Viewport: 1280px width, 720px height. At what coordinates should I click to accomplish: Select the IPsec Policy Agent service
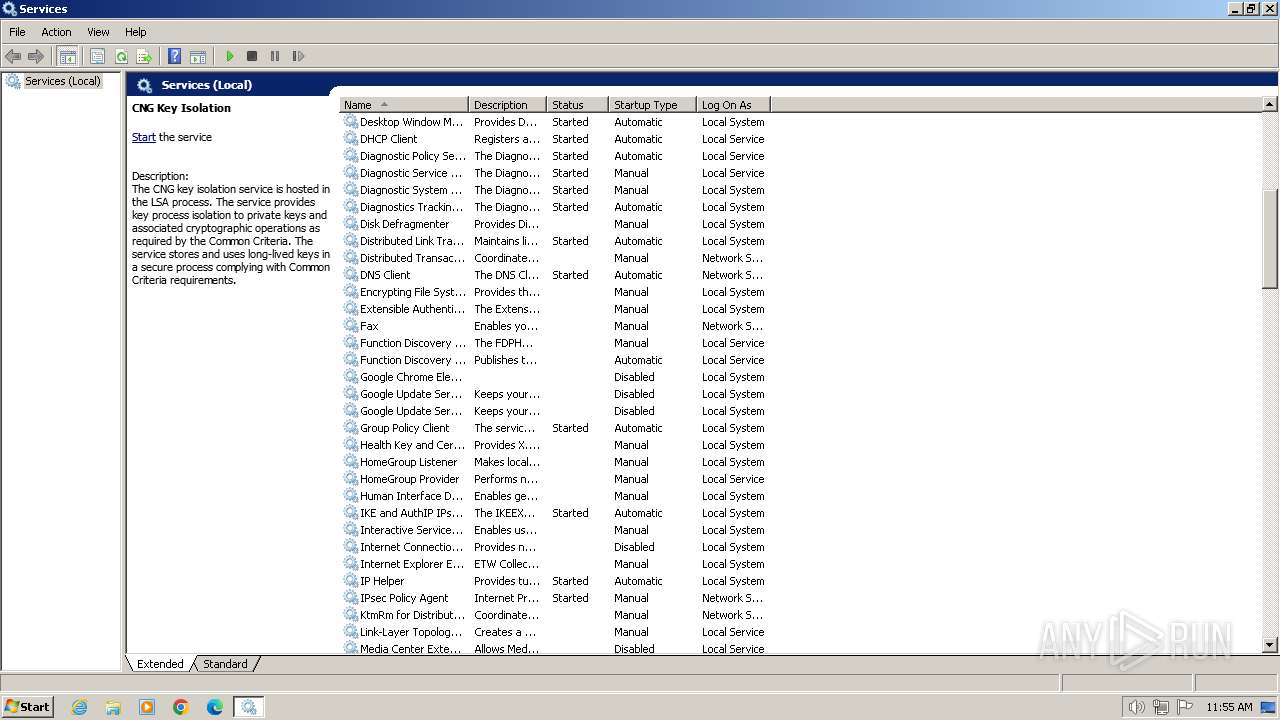[x=555, y=598]
